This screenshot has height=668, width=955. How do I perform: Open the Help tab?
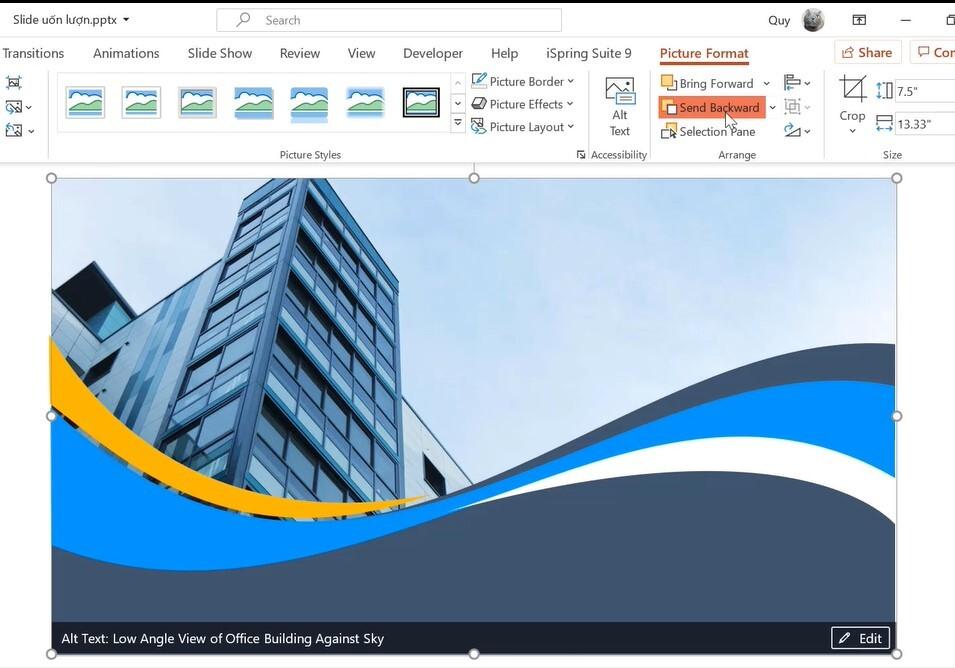coord(504,54)
